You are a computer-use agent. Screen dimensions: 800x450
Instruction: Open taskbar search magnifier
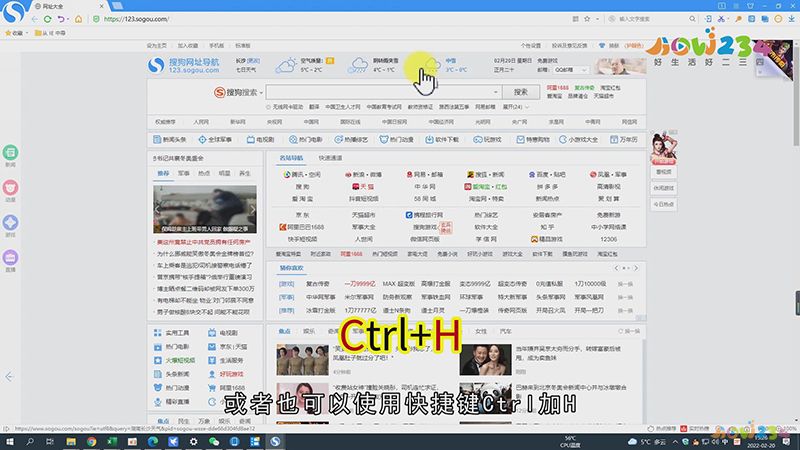pos(30,442)
